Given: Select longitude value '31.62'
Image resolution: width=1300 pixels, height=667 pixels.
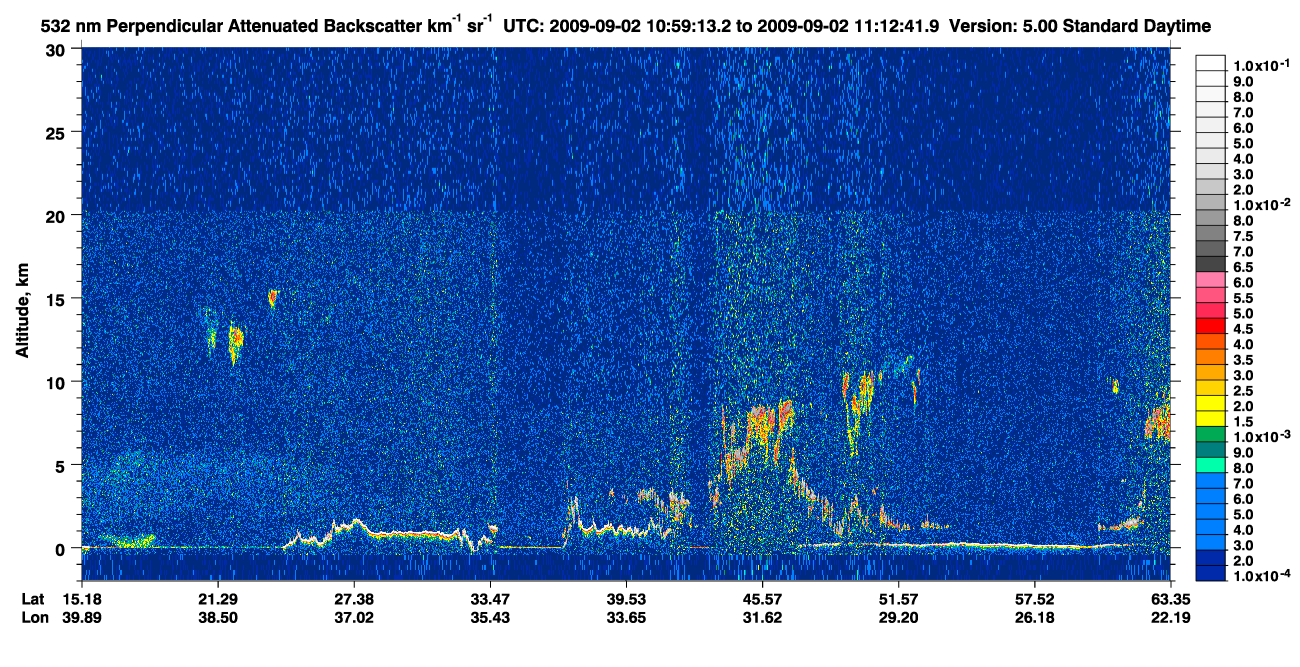Looking at the screenshot, I should coord(762,617).
